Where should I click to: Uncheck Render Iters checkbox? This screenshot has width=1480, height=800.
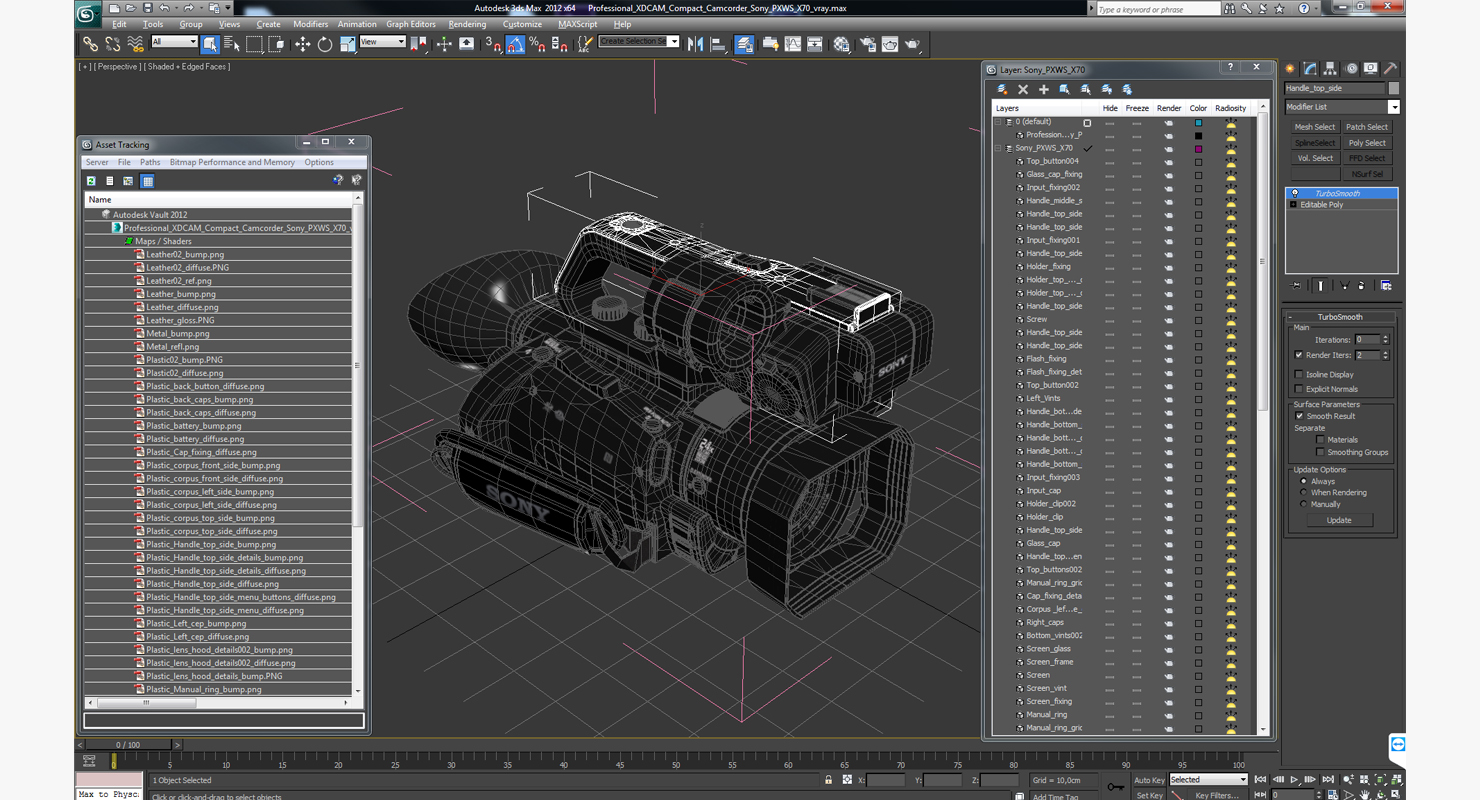click(x=1299, y=355)
